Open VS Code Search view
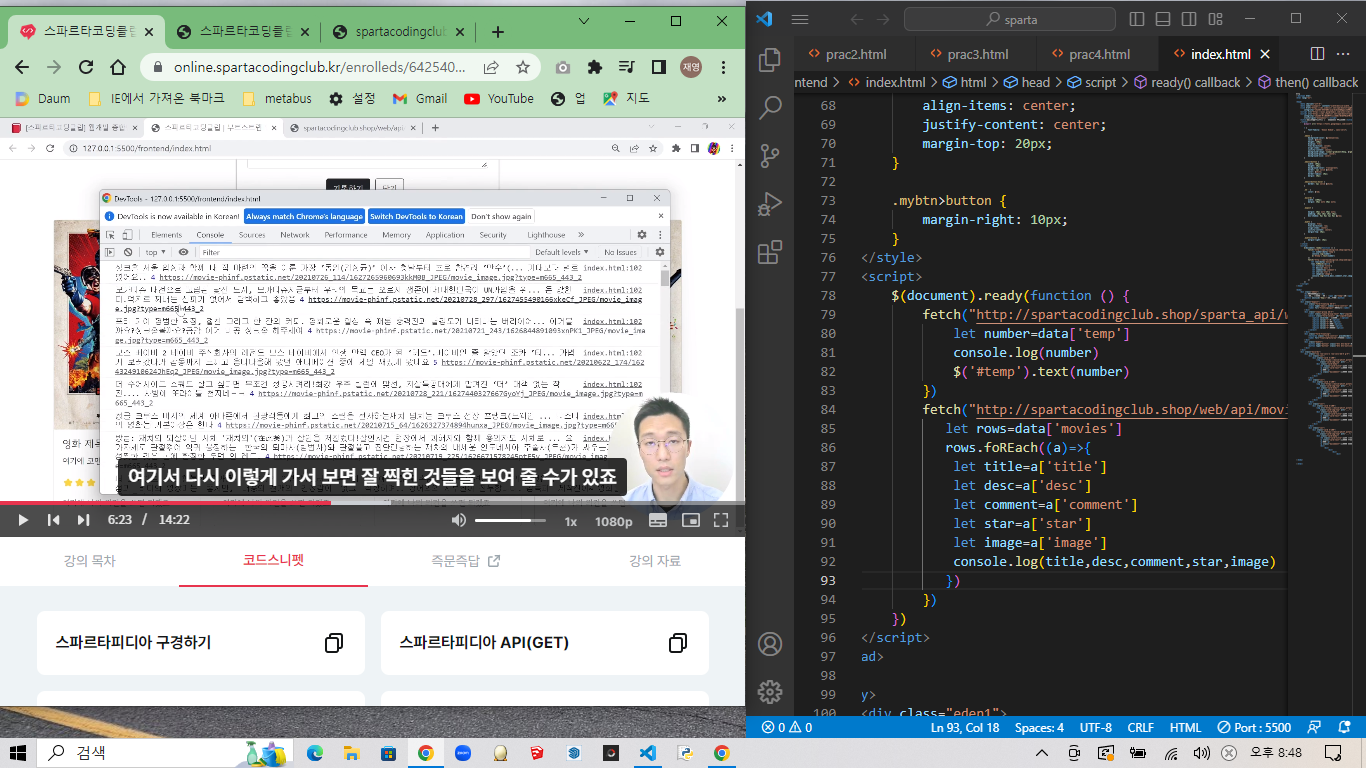This screenshot has width=1366, height=768. [x=770, y=108]
